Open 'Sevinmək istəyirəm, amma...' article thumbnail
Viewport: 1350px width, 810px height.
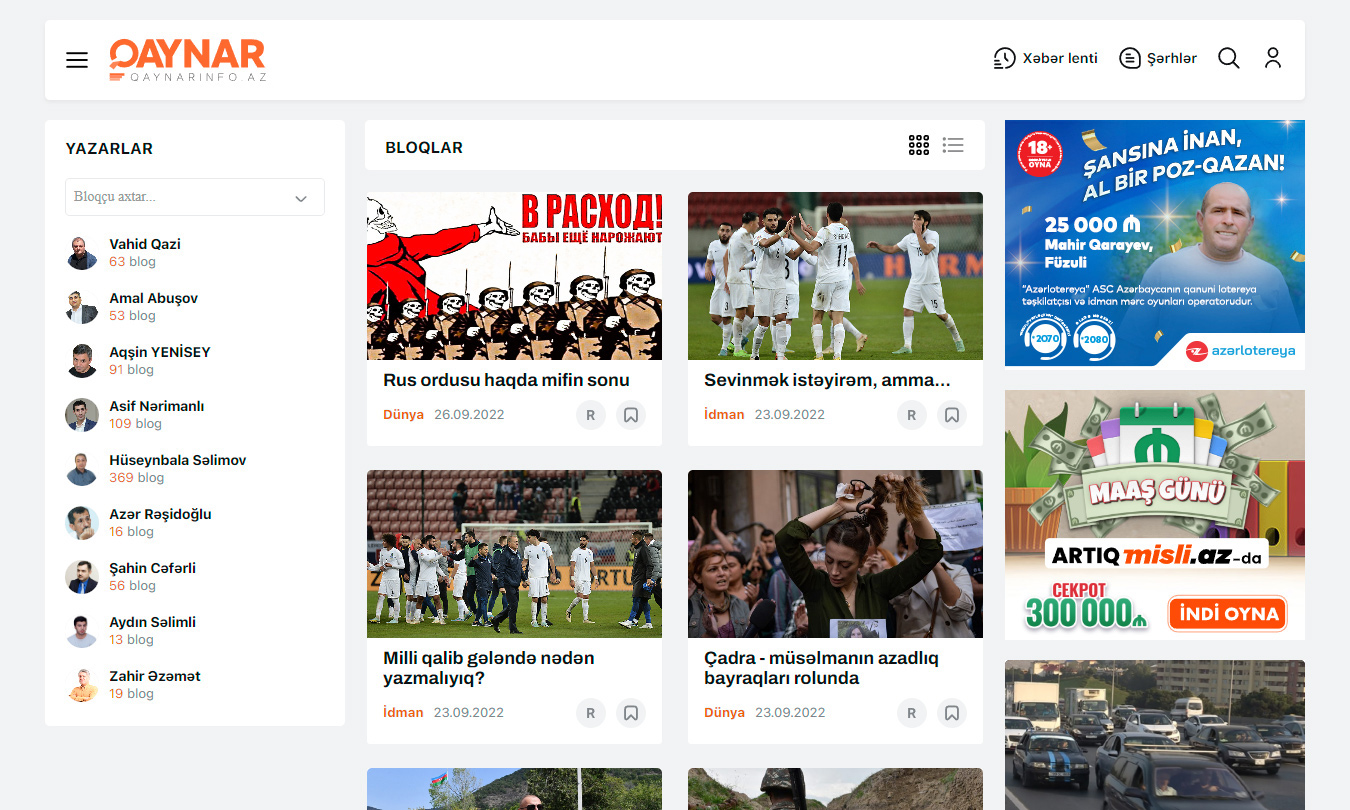835,276
